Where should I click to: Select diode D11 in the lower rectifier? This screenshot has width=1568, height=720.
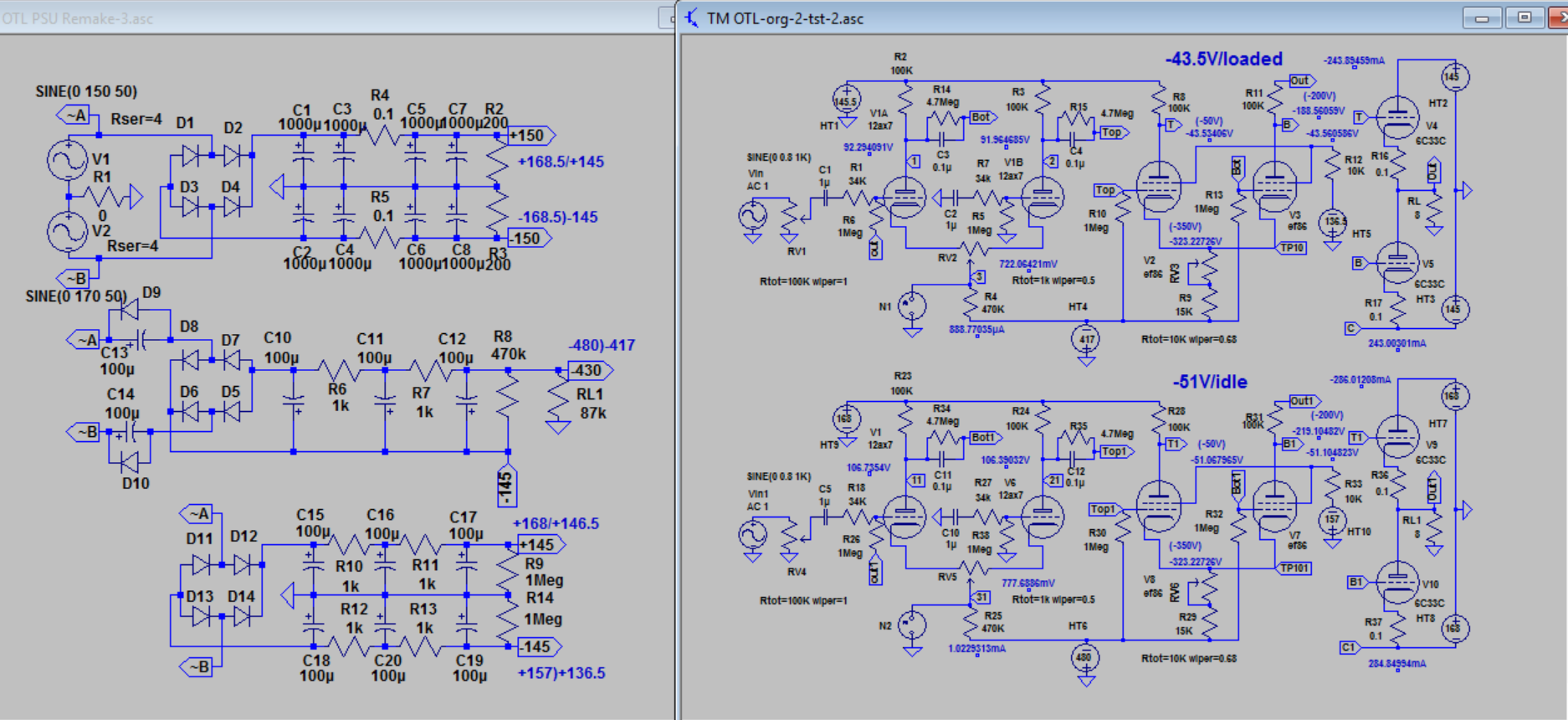(201, 565)
